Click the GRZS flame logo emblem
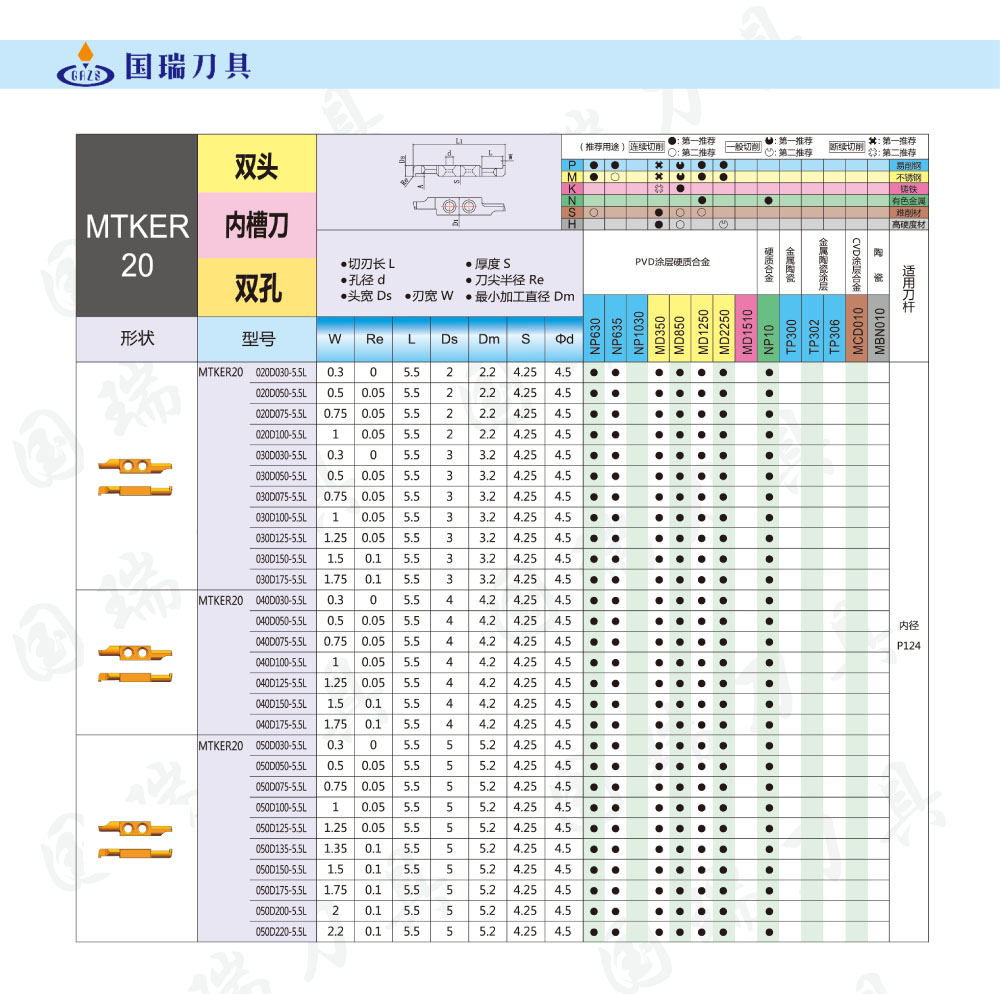1000x994 pixels. tap(85, 64)
